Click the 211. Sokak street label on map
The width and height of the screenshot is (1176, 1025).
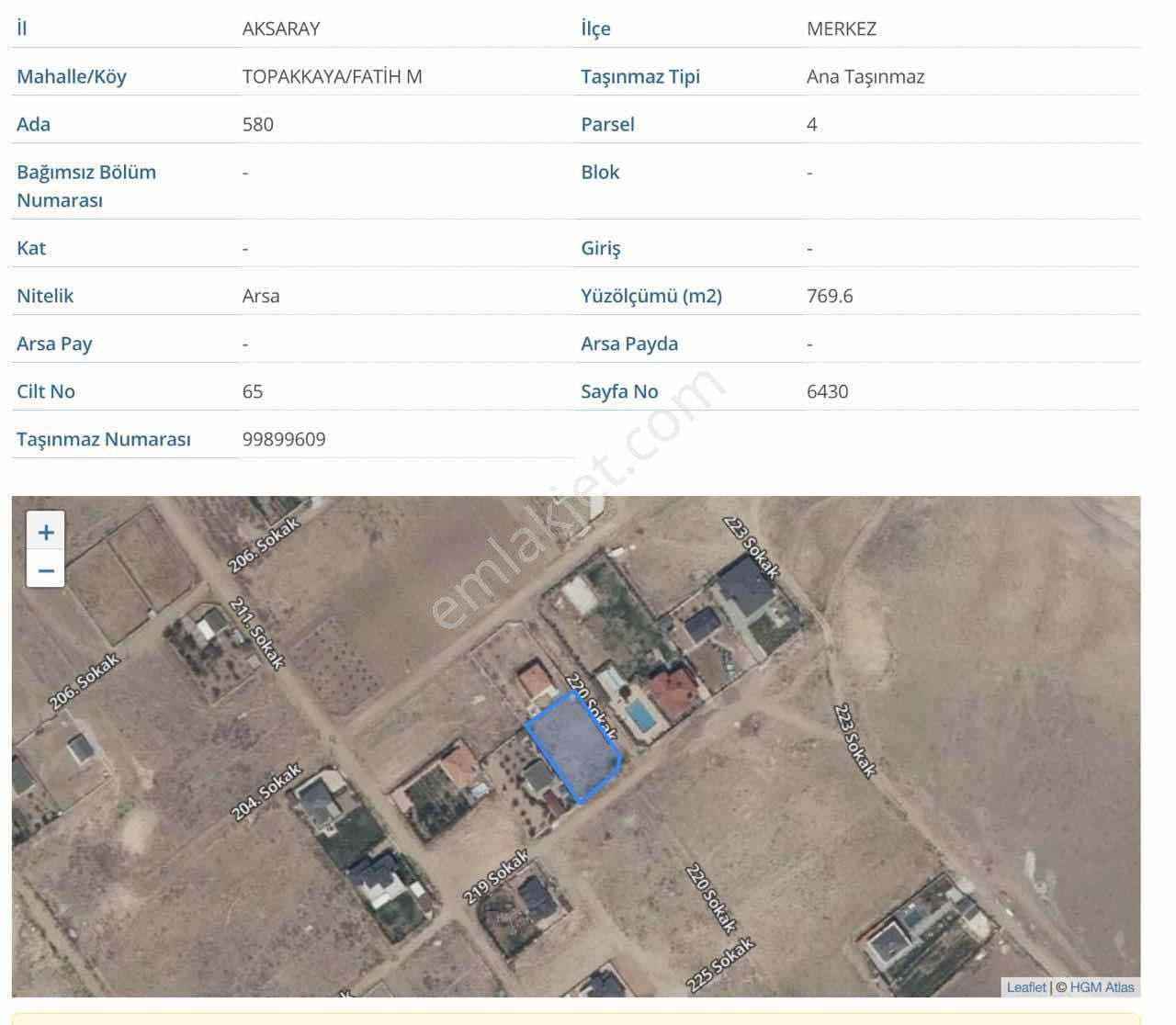tap(257, 633)
